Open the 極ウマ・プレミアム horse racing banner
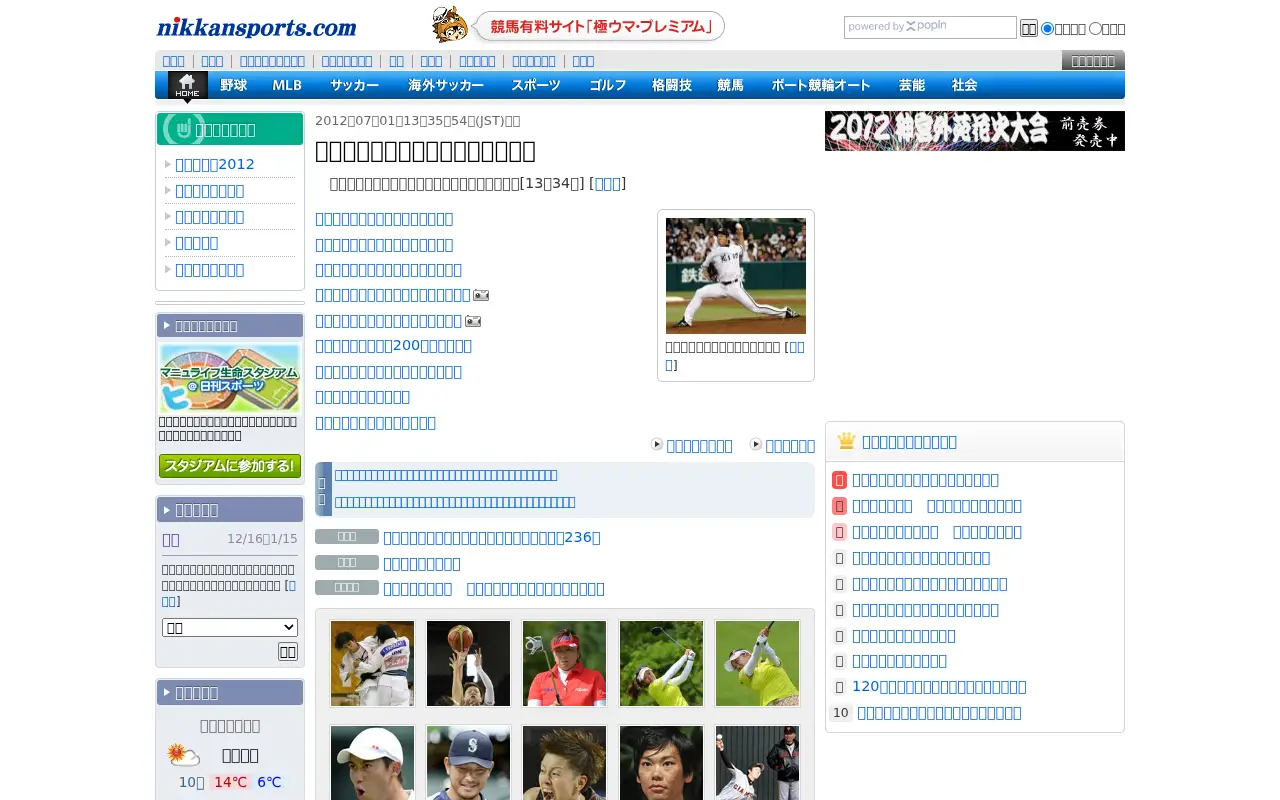The width and height of the screenshot is (1280, 800). (598, 26)
